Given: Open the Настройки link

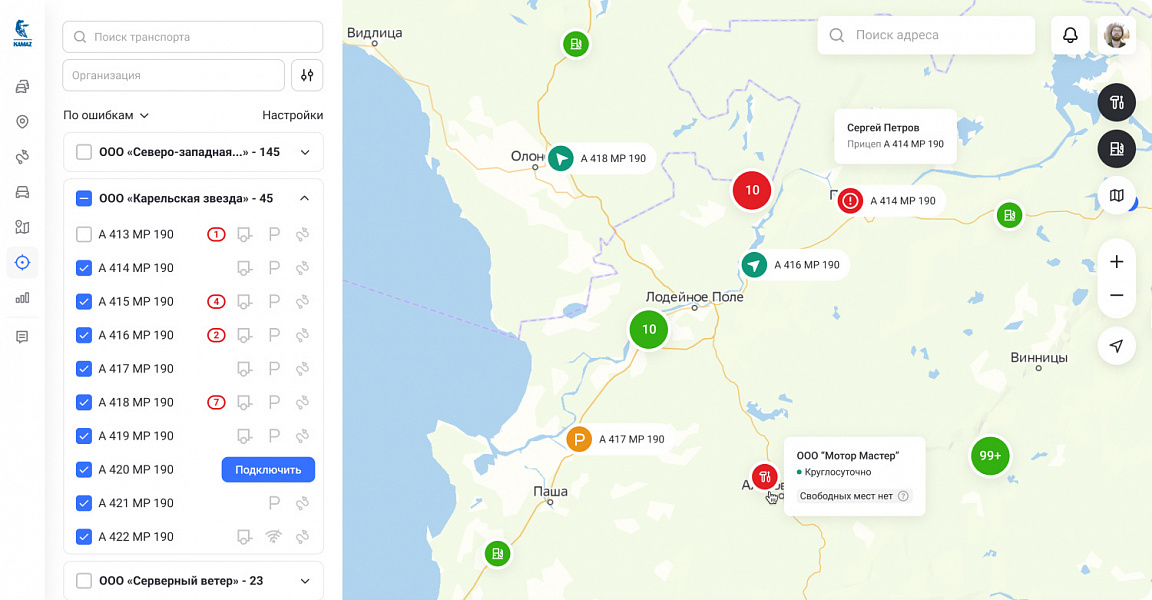Looking at the screenshot, I should pos(292,115).
